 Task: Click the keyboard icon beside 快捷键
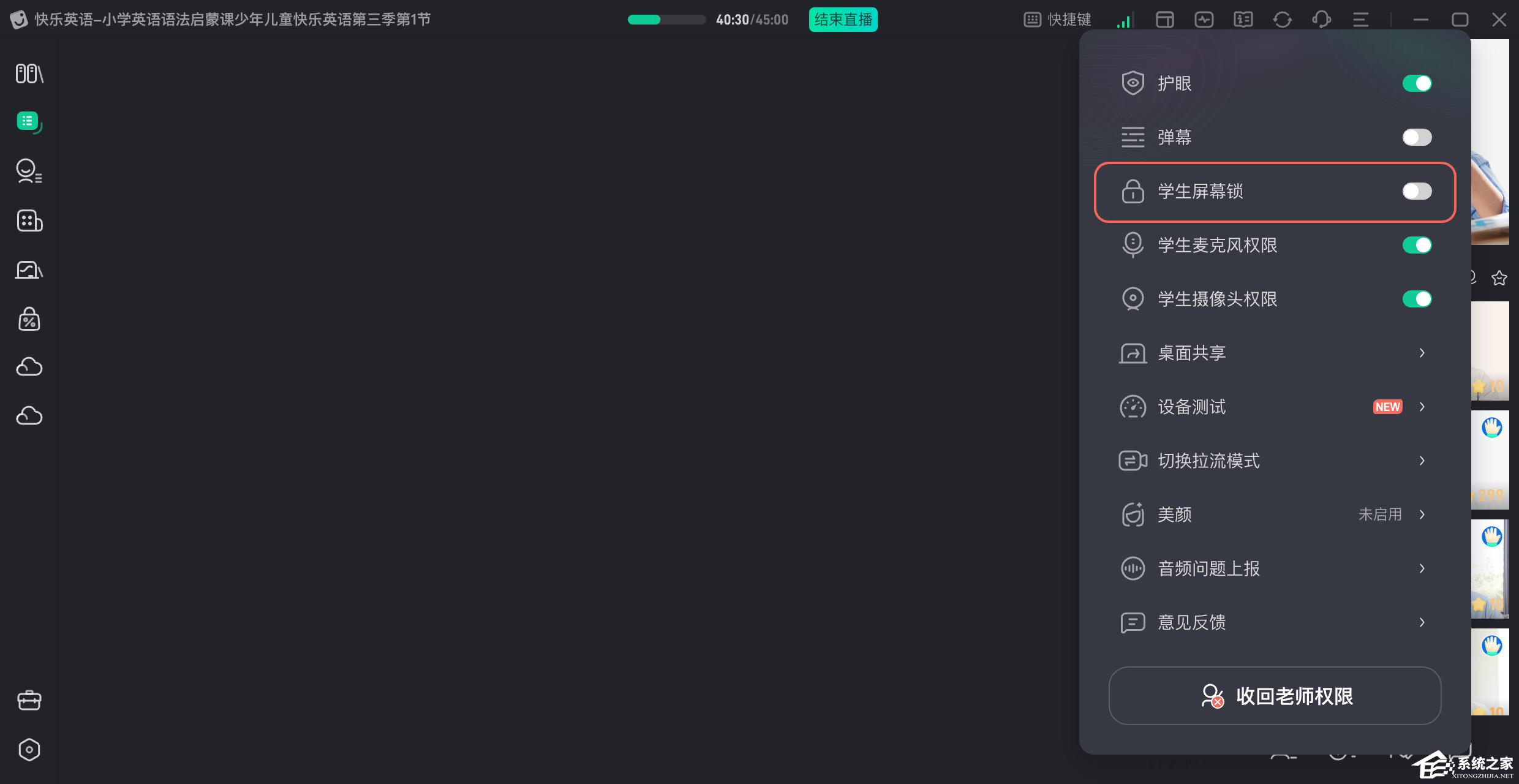(1032, 20)
